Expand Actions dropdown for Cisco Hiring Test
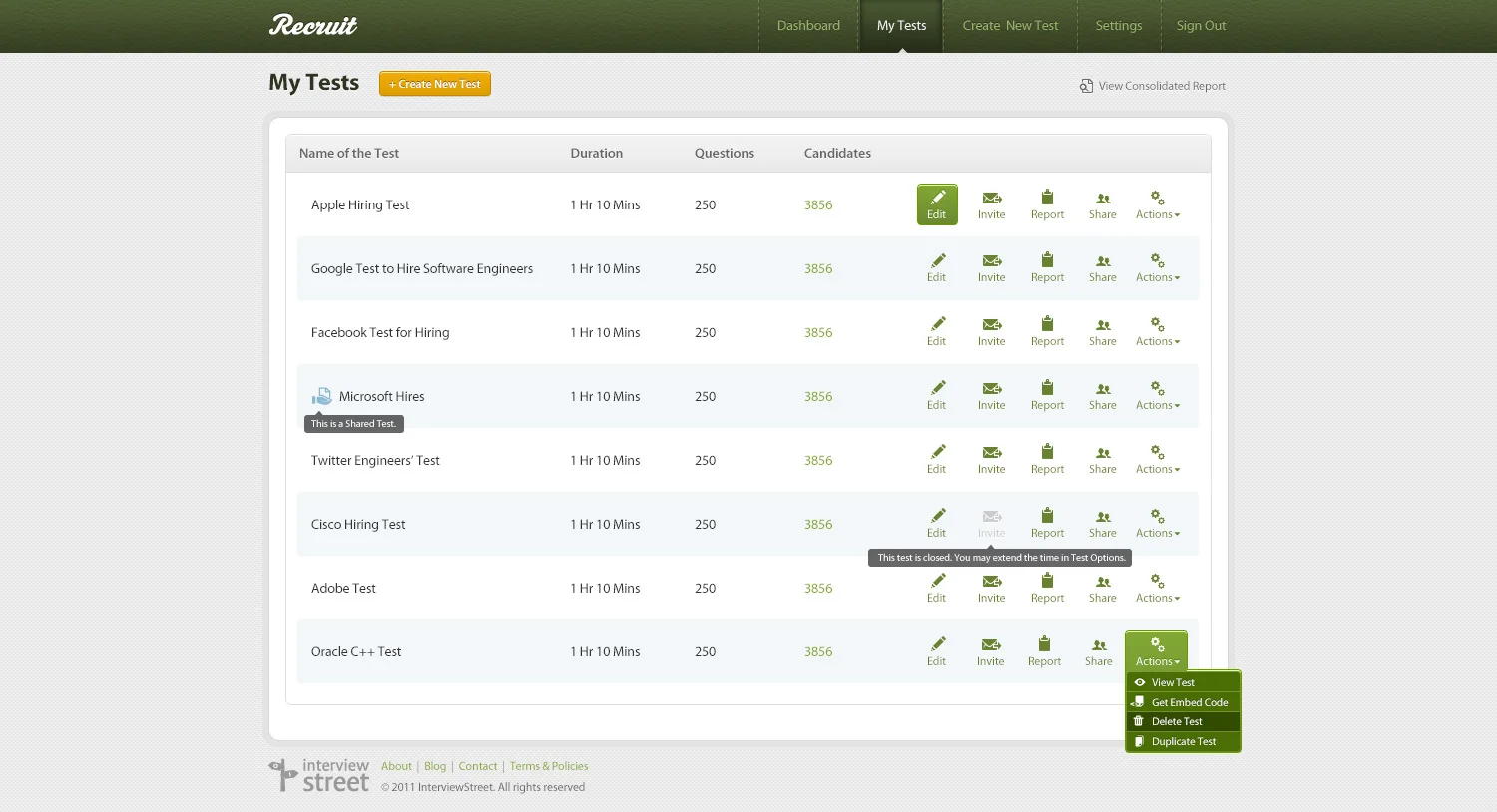This screenshot has width=1497, height=812. click(1158, 524)
